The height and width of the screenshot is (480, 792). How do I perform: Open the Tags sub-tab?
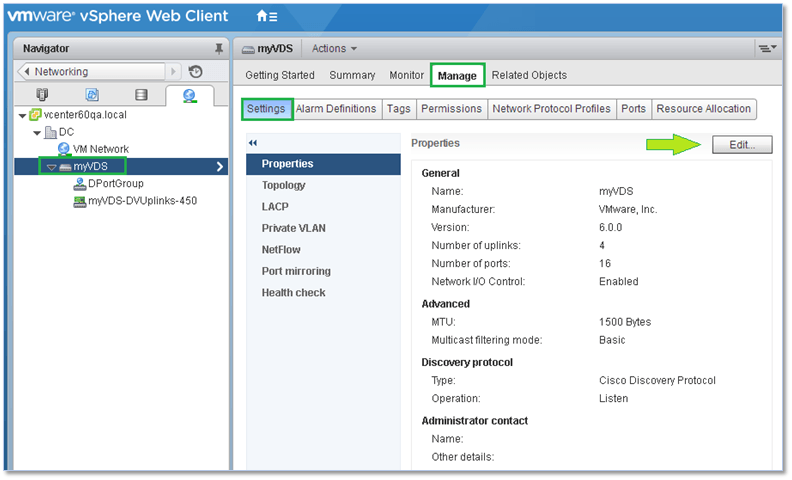[x=399, y=109]
